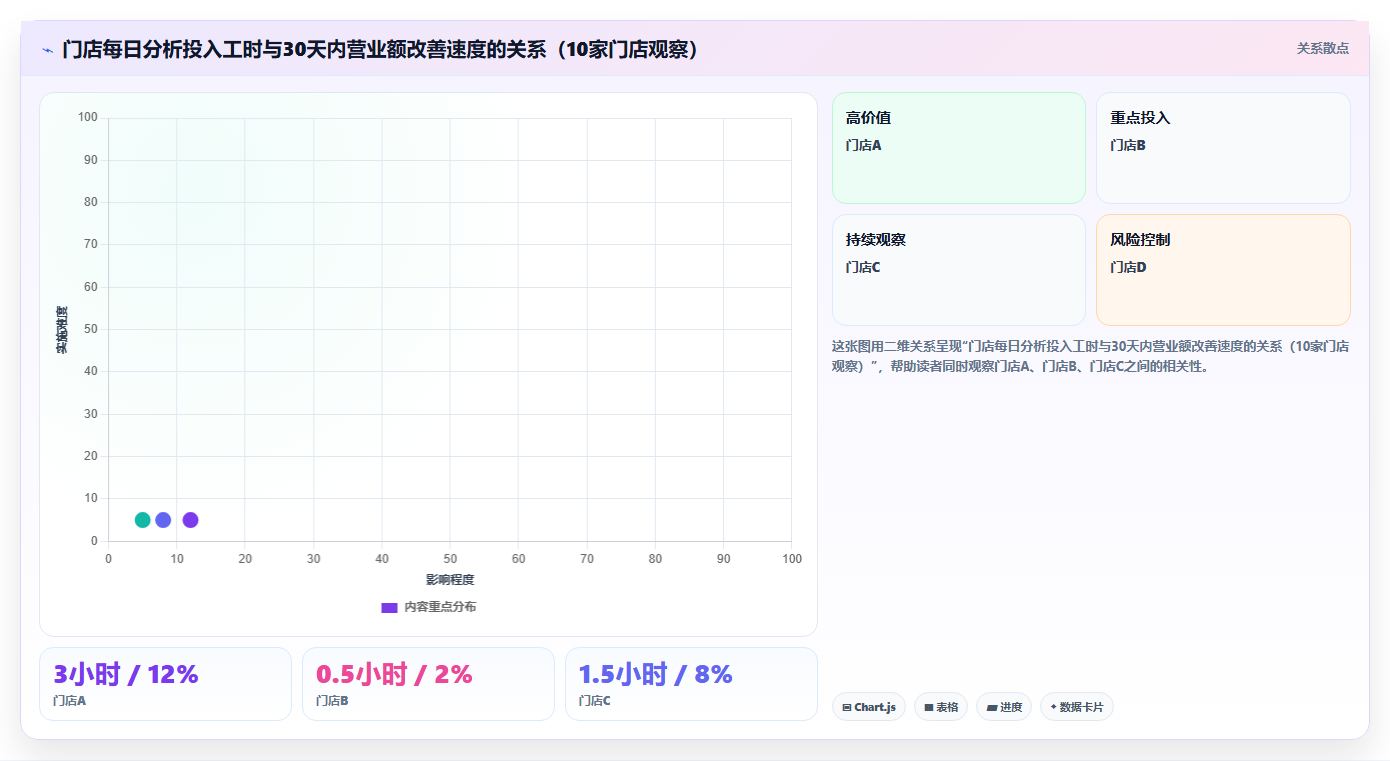Click the teal scatter point on the chart
Image resolution: width=1390 pixels, height=761 pixels.
coord(143,520)
